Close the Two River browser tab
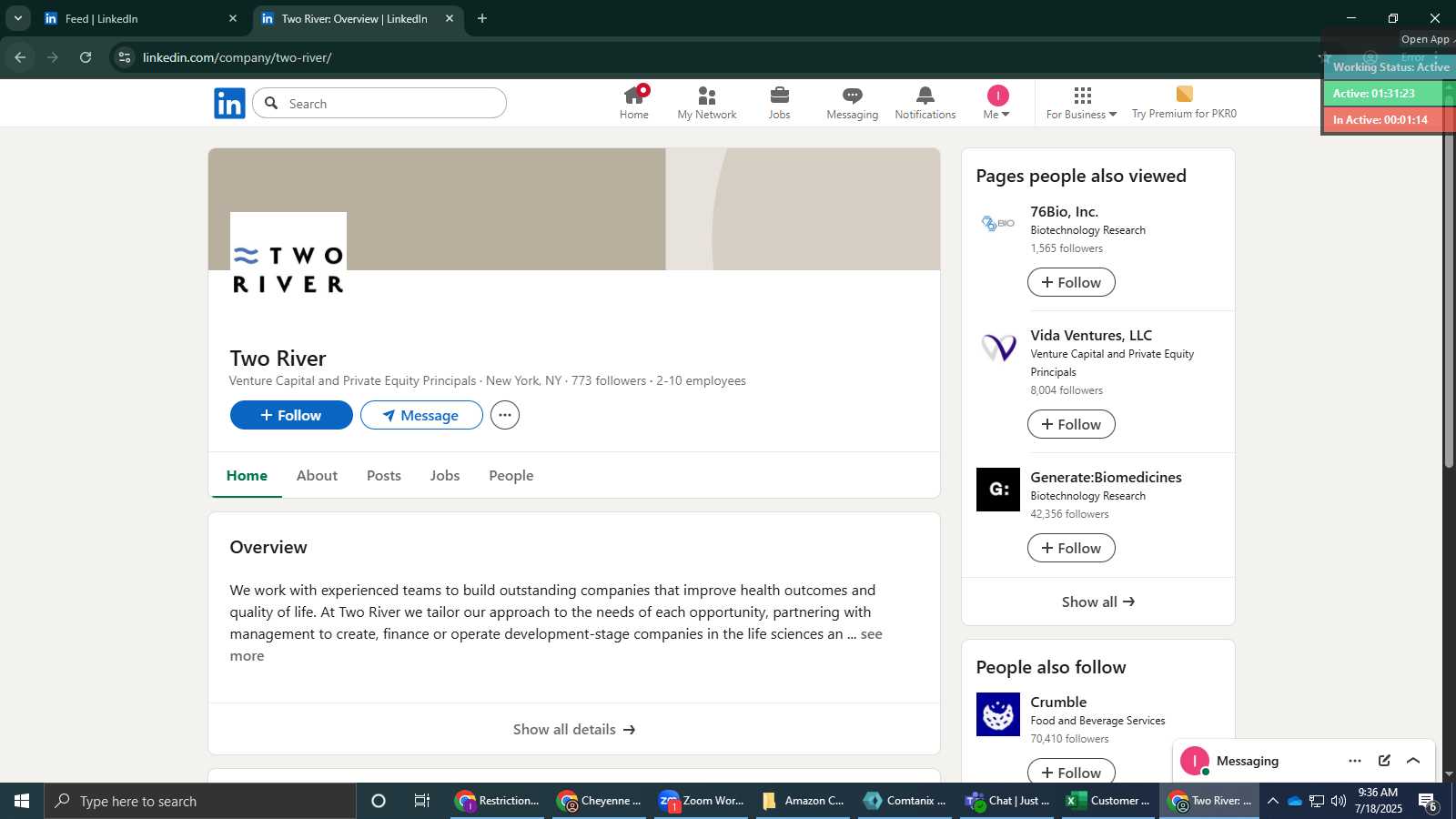The image size is (1456, 819). (449, 18)
